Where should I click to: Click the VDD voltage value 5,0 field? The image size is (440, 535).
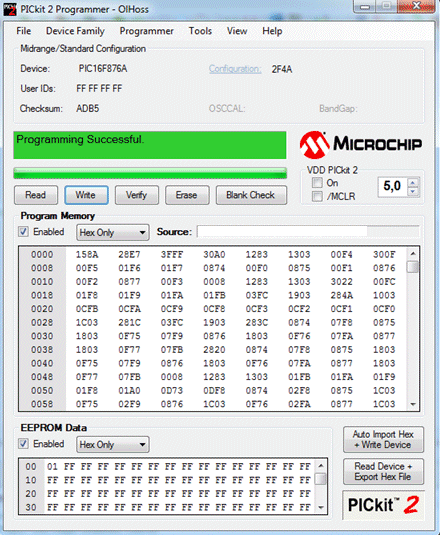(x=392, y=187)
